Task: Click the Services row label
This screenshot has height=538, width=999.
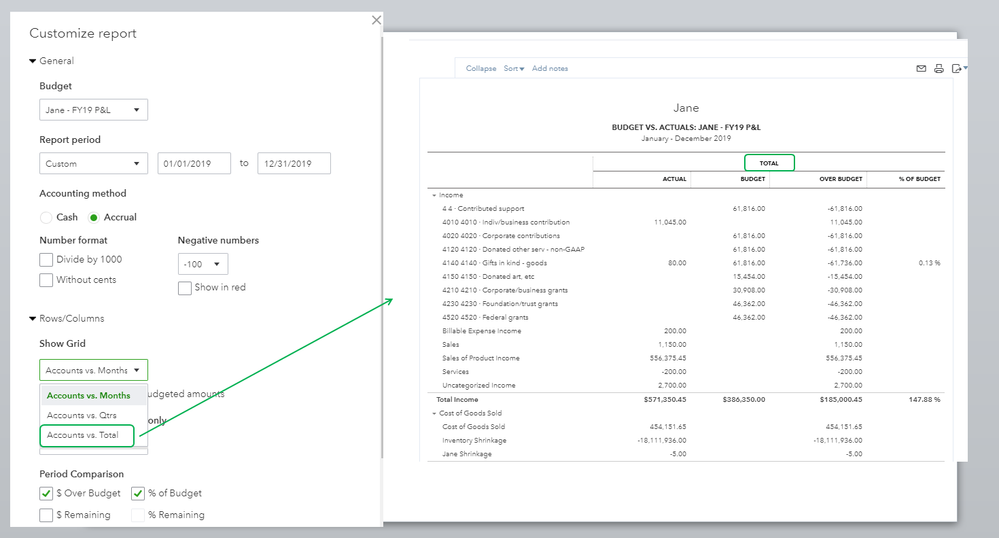Action: click(456, 372)
